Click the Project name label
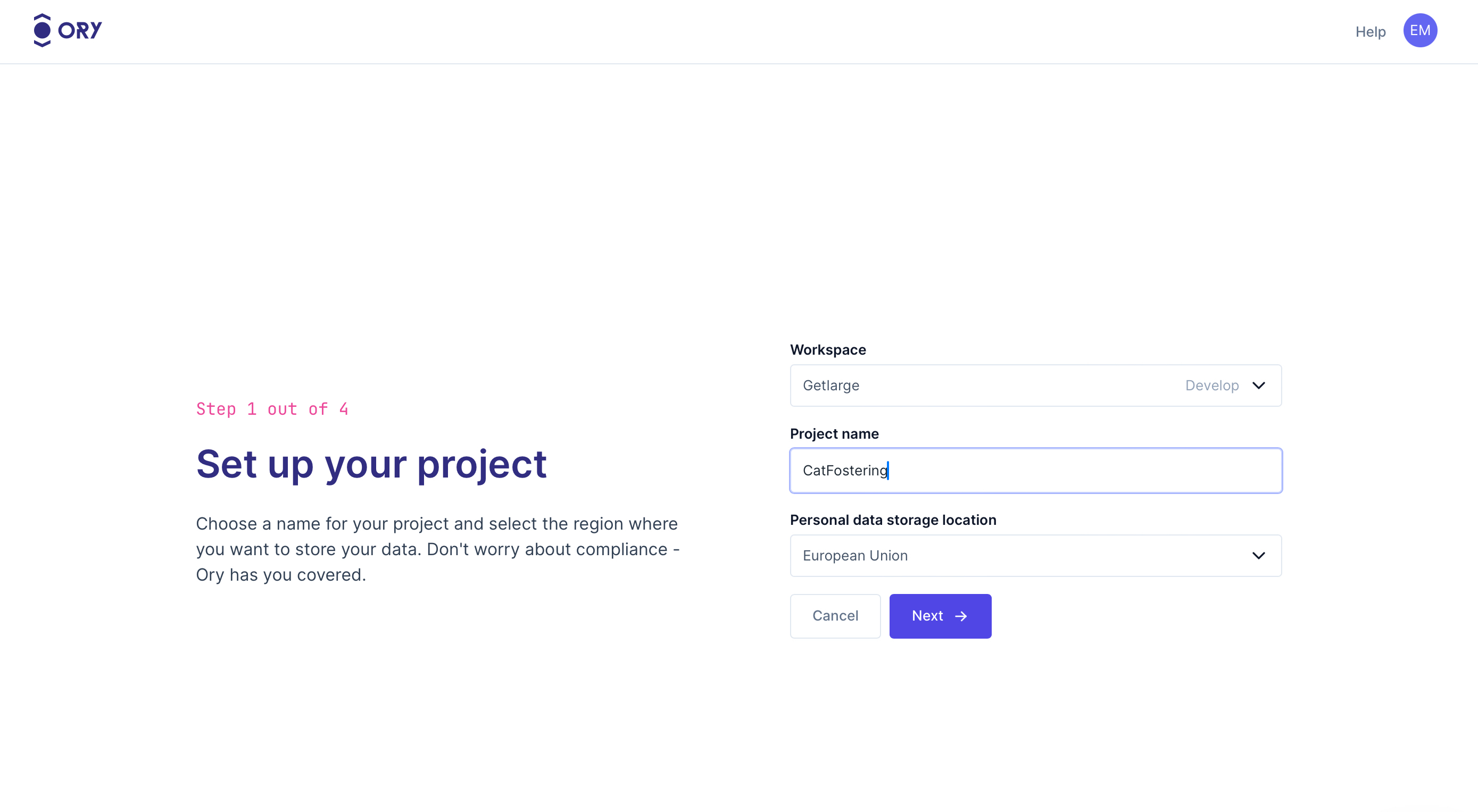 pos(834,434)
